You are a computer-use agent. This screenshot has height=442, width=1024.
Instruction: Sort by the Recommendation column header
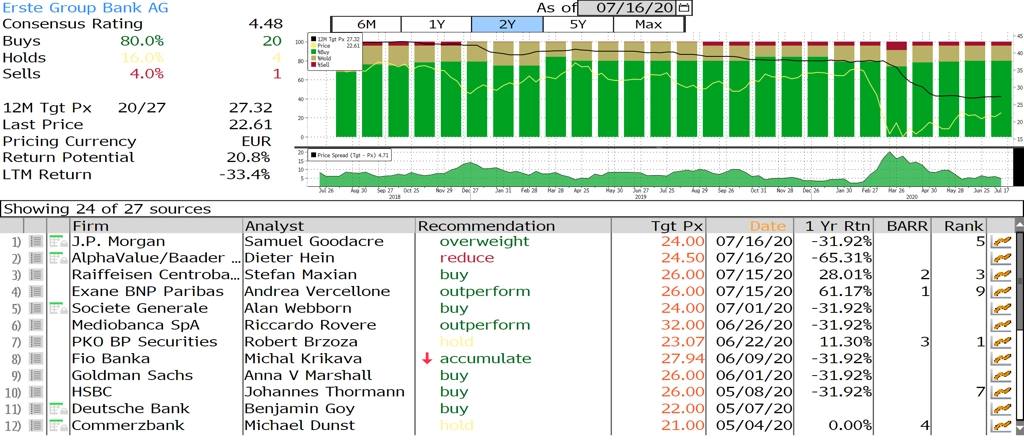tap(513, 226)
